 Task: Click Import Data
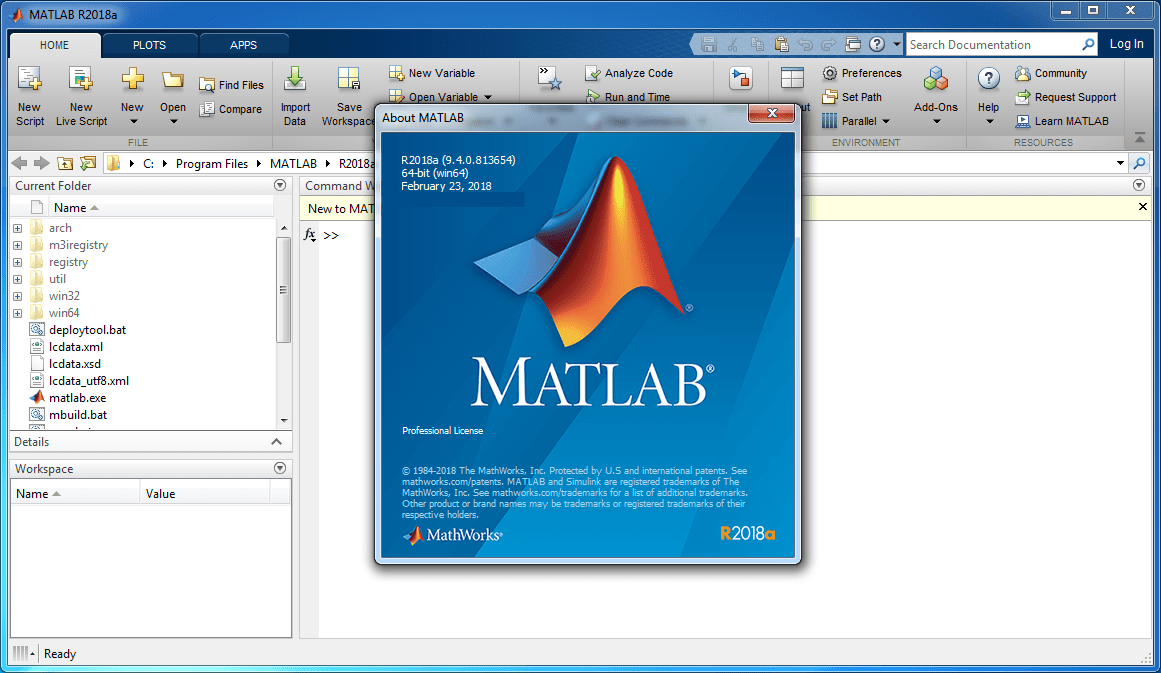tap(295, 96)
